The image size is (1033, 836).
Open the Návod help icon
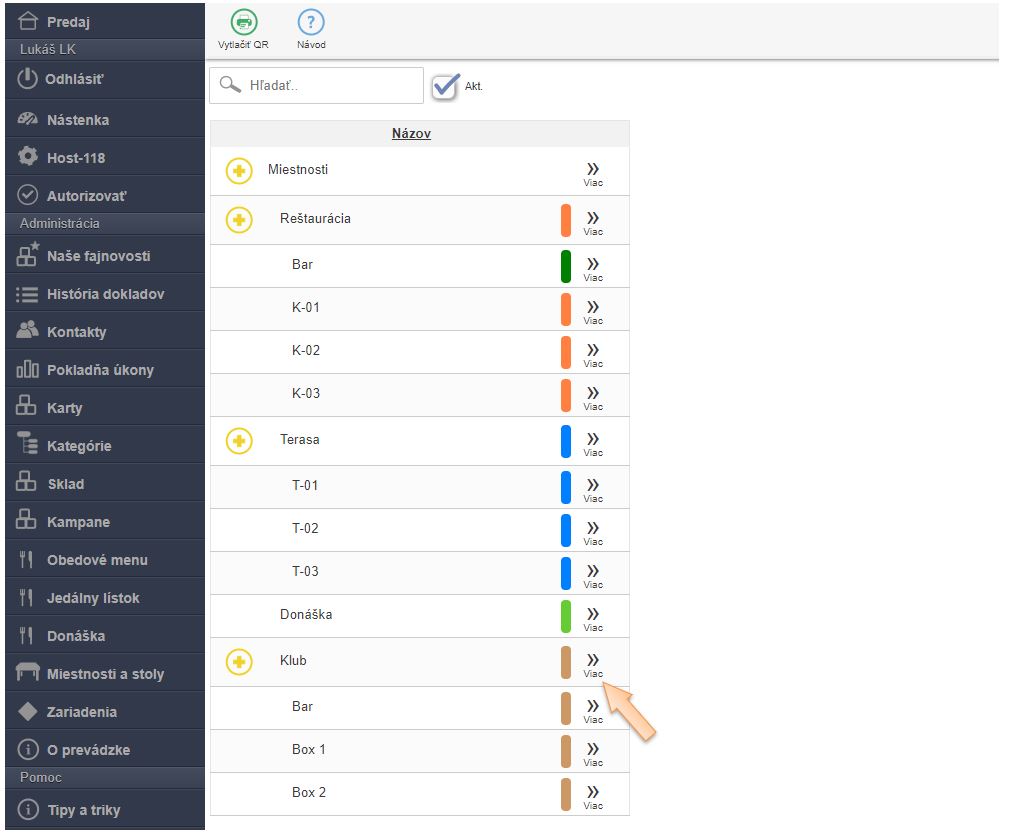click(x=311, y=23)
